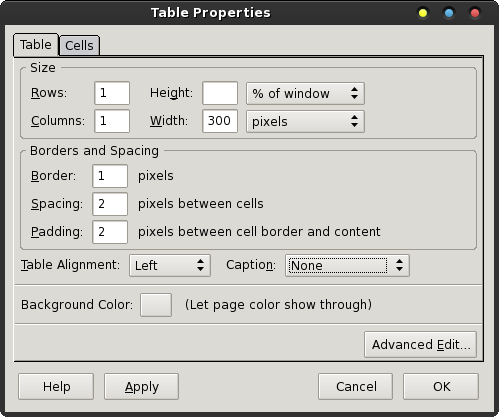Switch to the Cells tab
Image resolution: width=499 pixels, height=417 pixels.
point(79,45)
